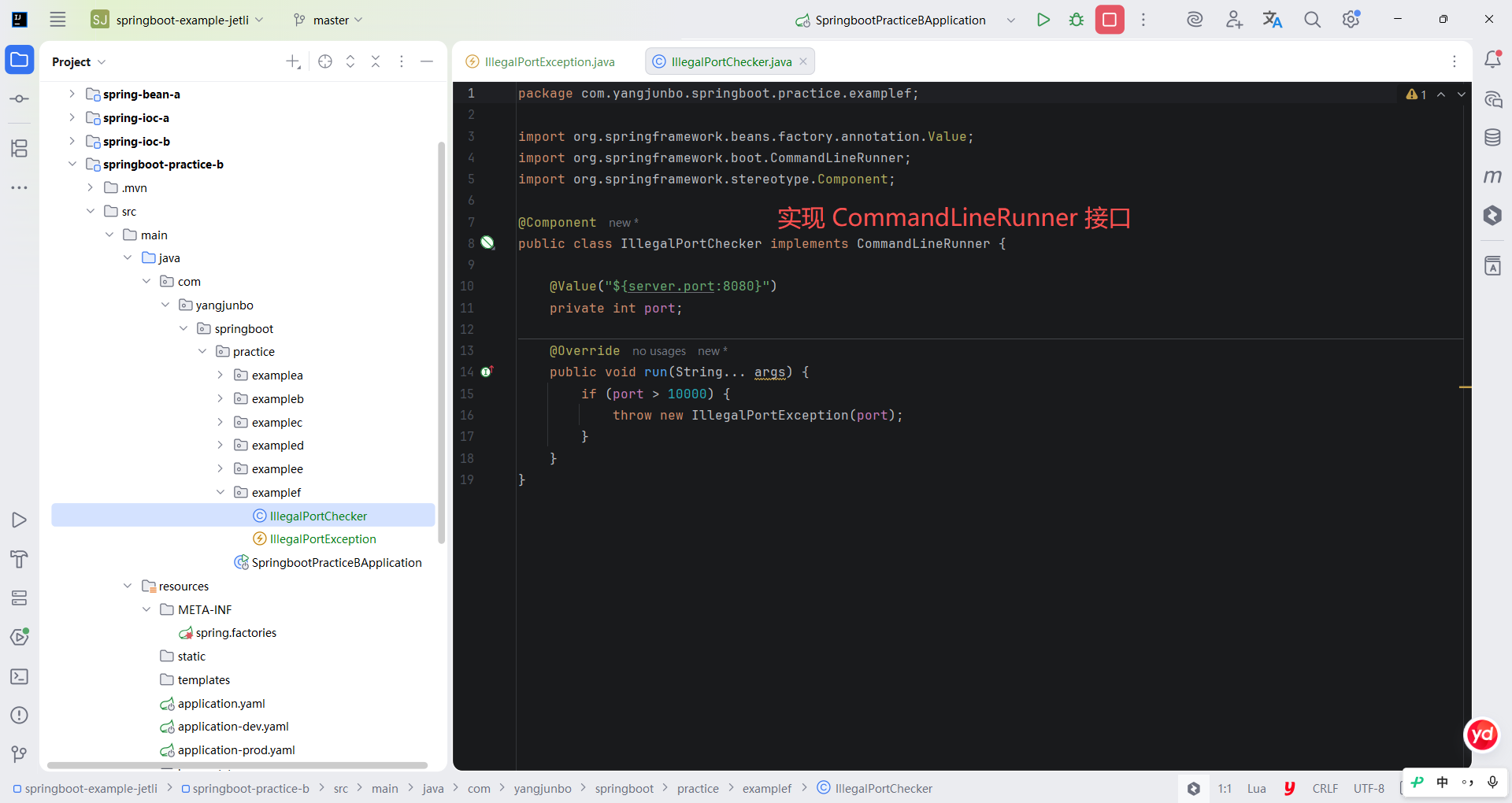
Task: Open the Git tool window icon
Action: pos(20,754)
